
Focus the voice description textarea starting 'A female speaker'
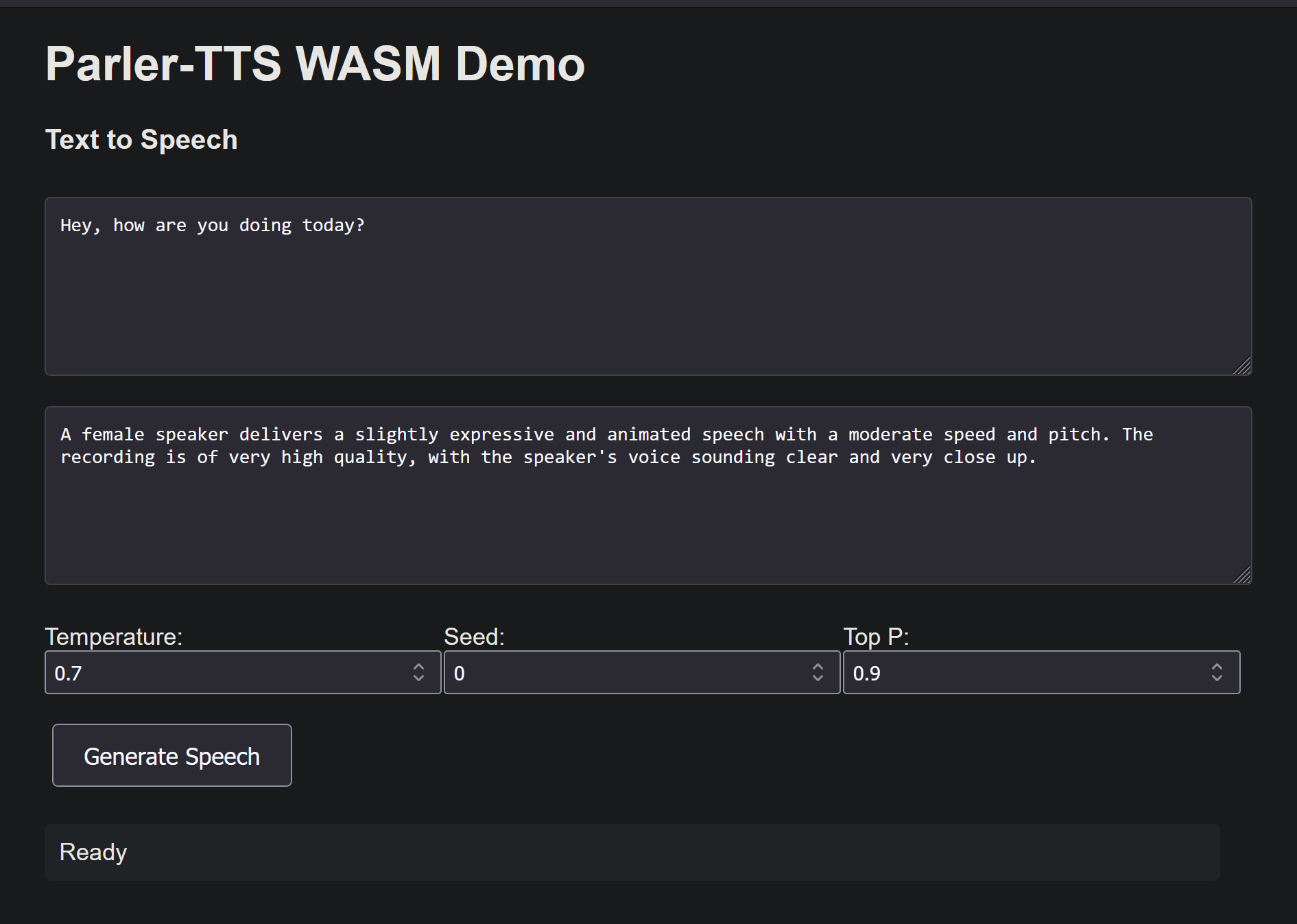(x=648, y=495)
